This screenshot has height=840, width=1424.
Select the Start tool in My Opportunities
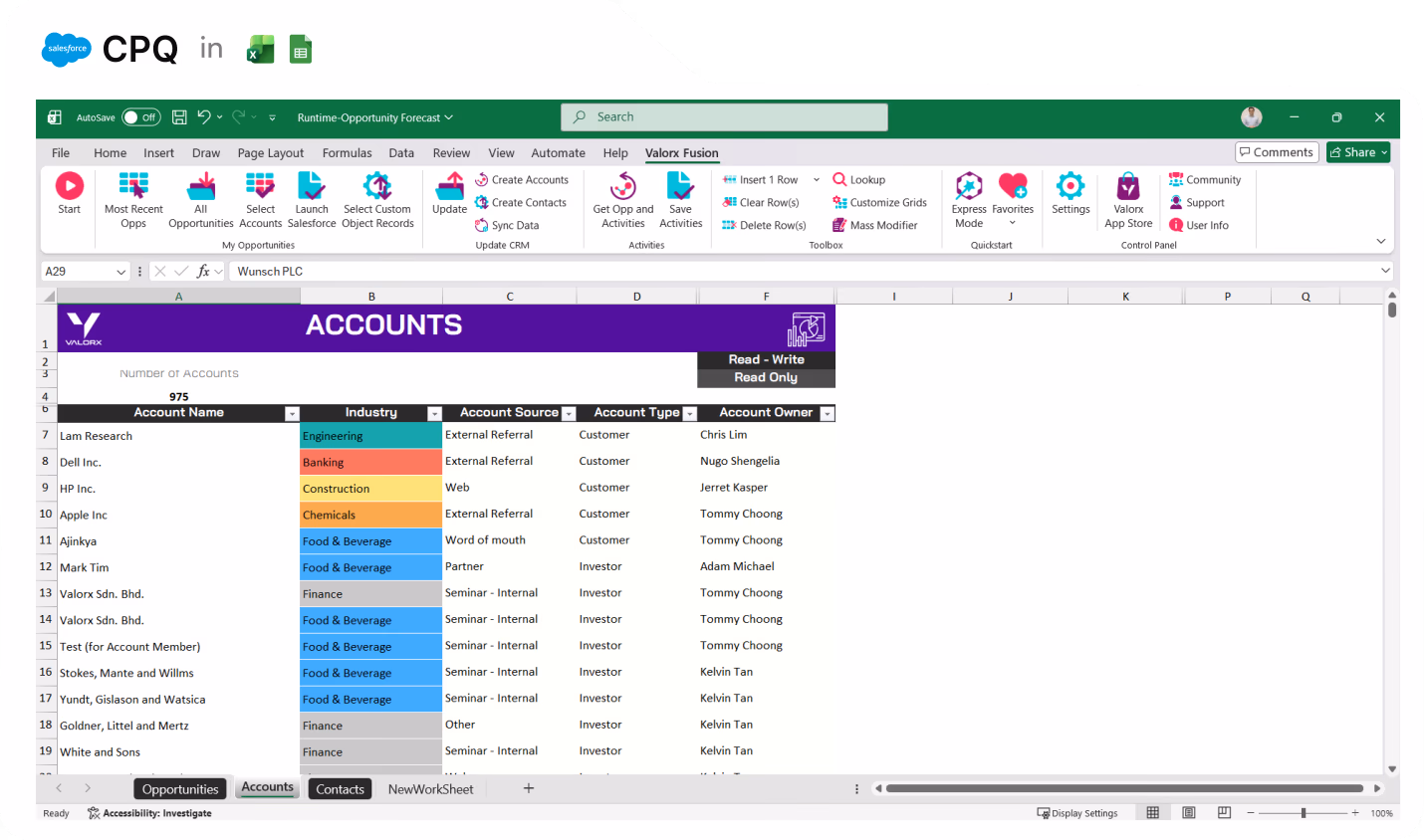click(69, 196)
